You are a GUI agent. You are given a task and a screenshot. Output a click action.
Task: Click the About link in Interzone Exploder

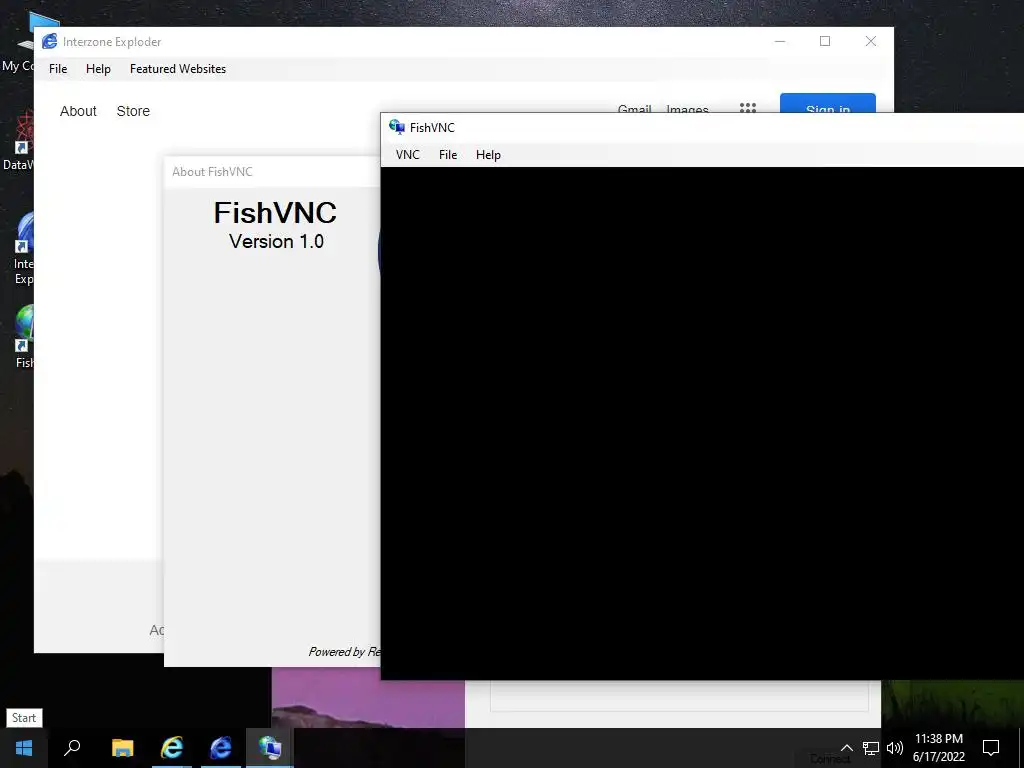coord(78,111)
